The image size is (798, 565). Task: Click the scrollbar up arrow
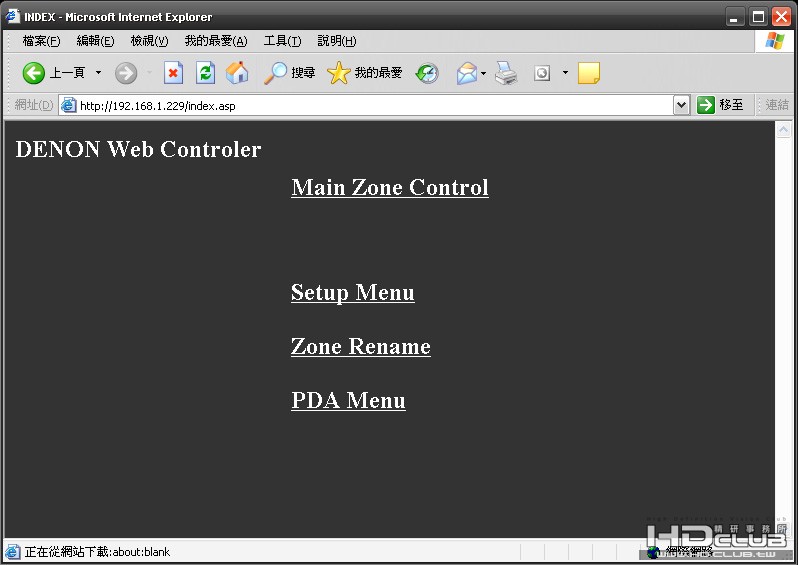(x=784, y=129)
